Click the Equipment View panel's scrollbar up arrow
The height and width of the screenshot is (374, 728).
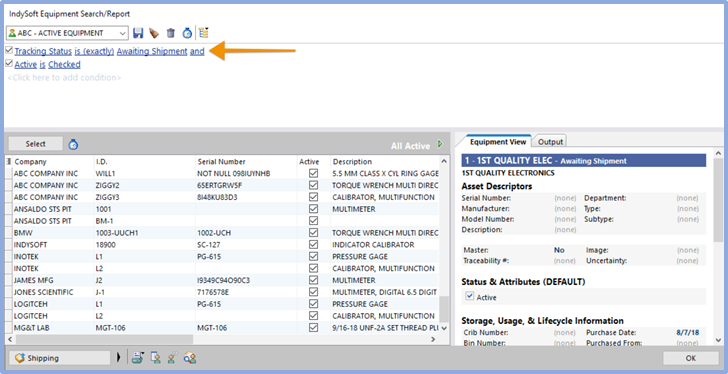(x=718, y=153)
